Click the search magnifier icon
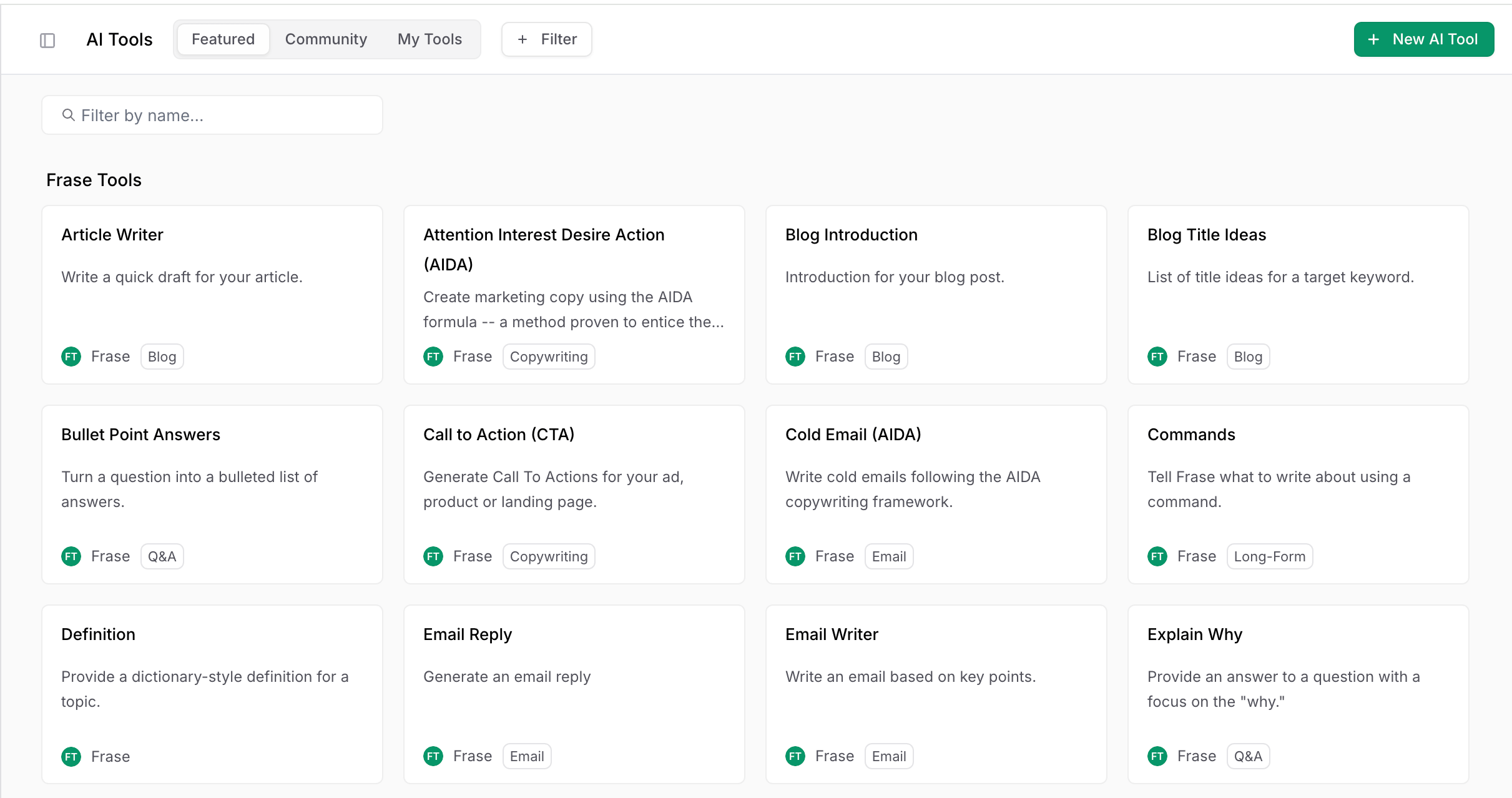 click(x=68, y=115)
